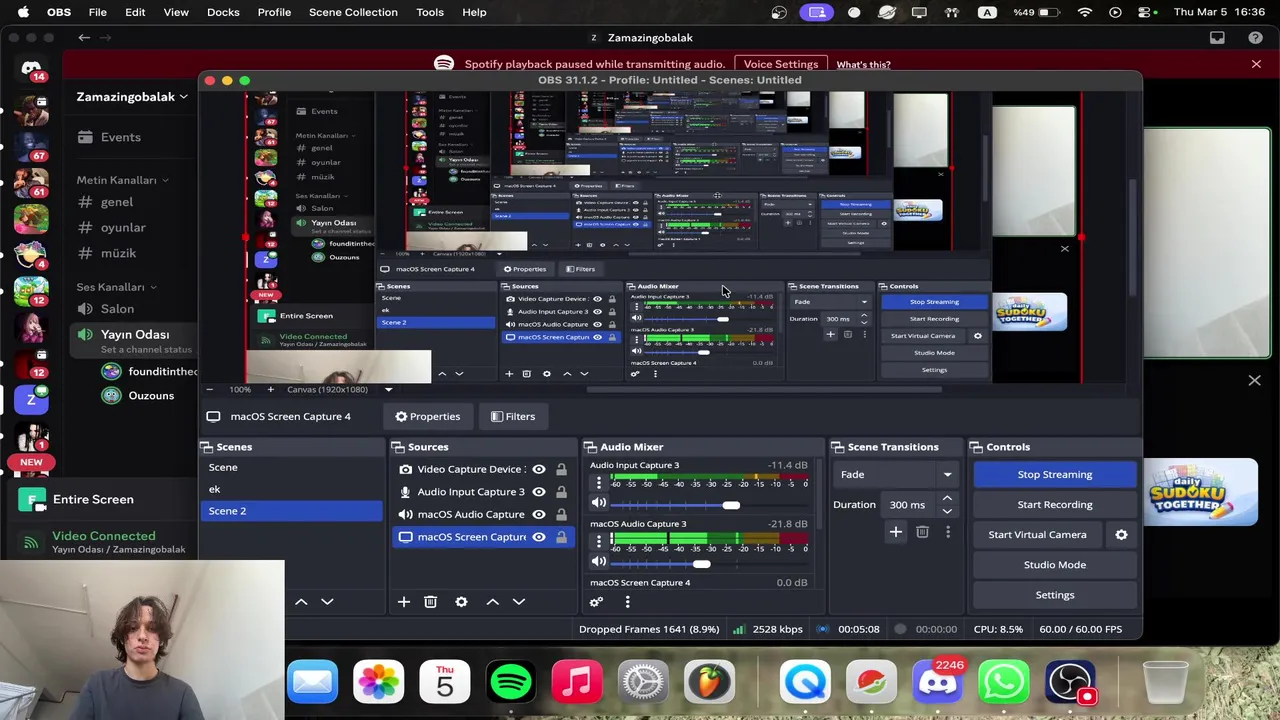Increase transition duration with up arrow
The image size is (1280, 720).
coord(947,499)
